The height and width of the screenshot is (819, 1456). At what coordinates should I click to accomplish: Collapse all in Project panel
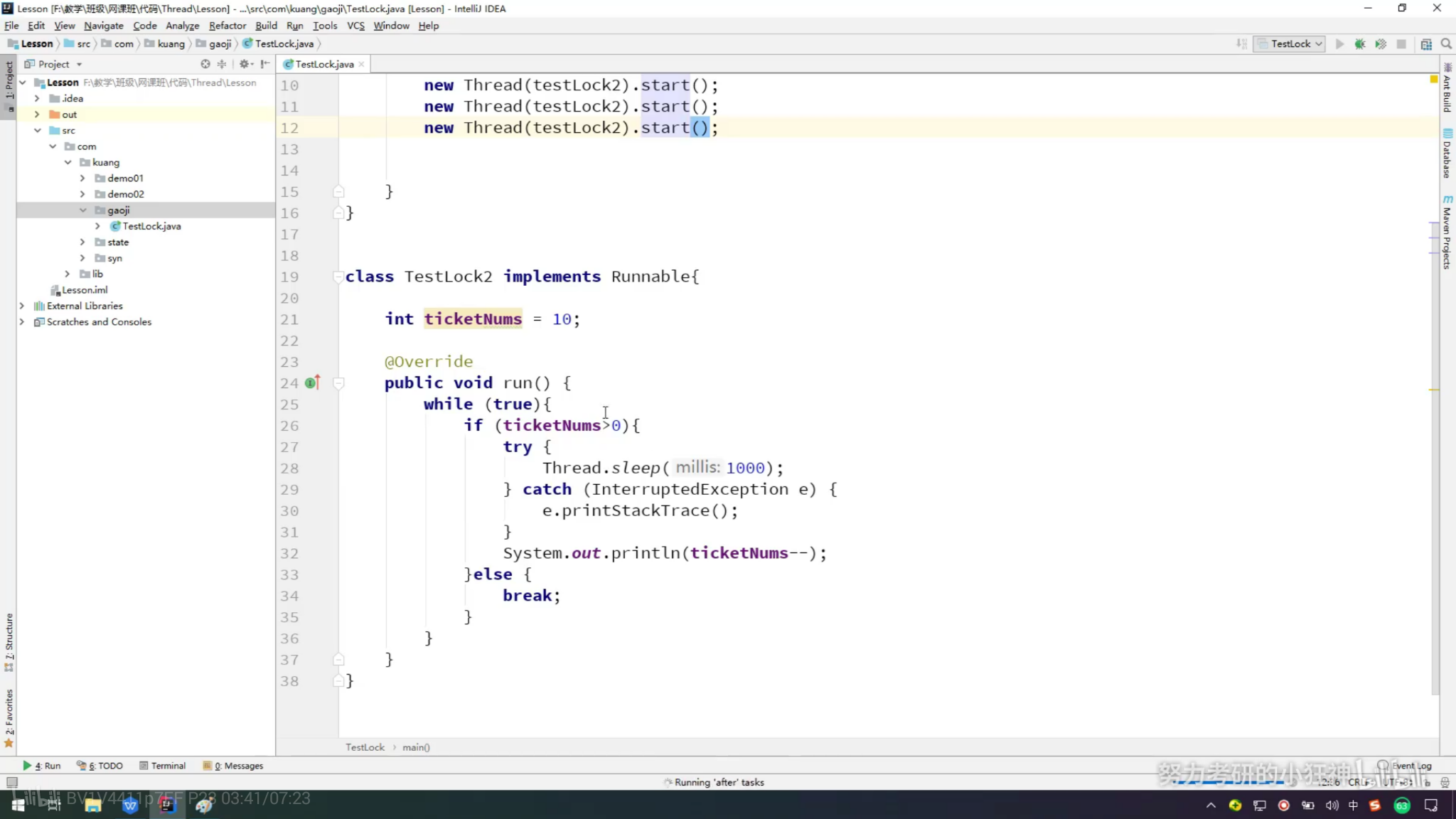tap(222, 64)
